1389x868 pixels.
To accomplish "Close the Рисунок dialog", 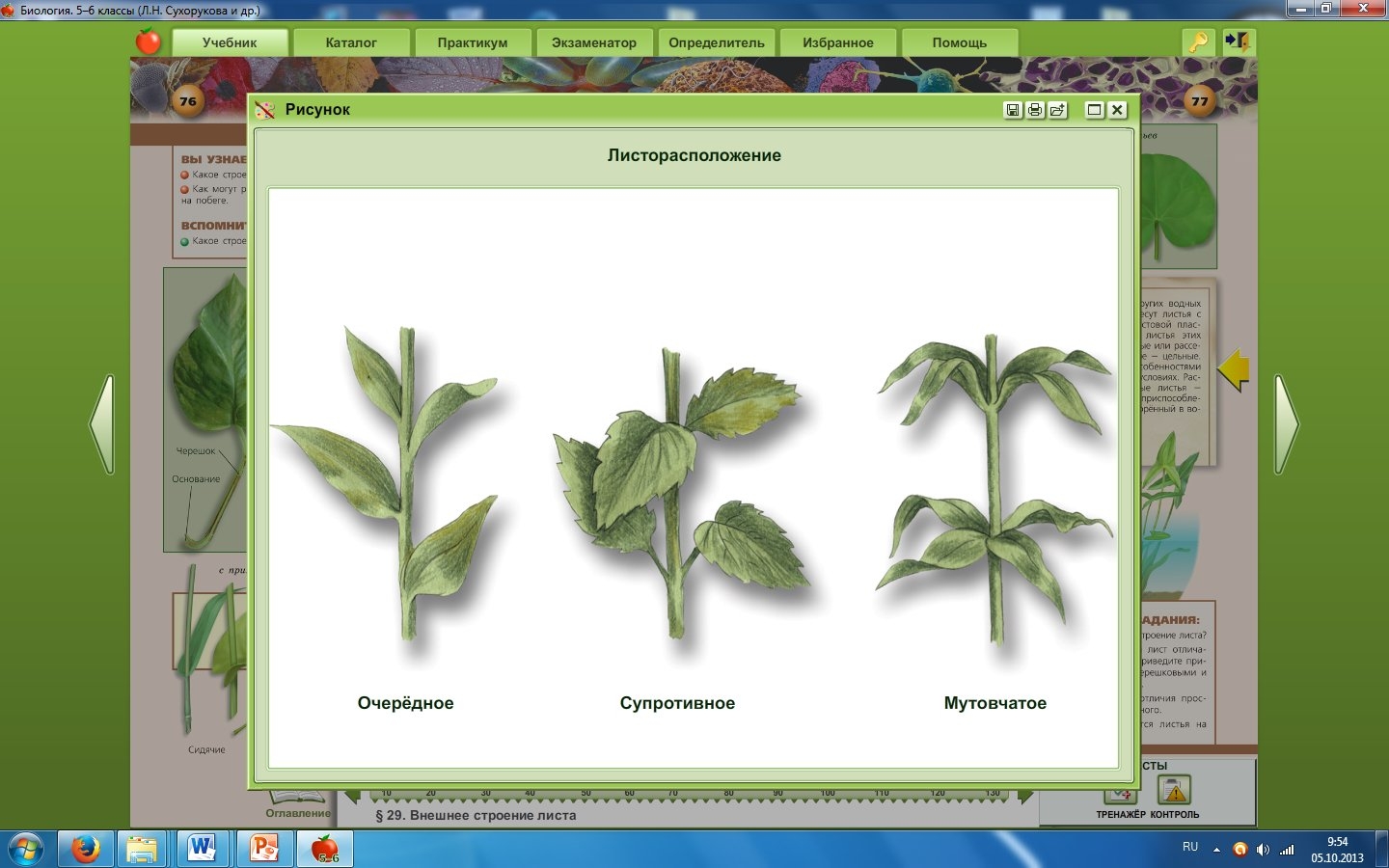I will (1117, 110).
